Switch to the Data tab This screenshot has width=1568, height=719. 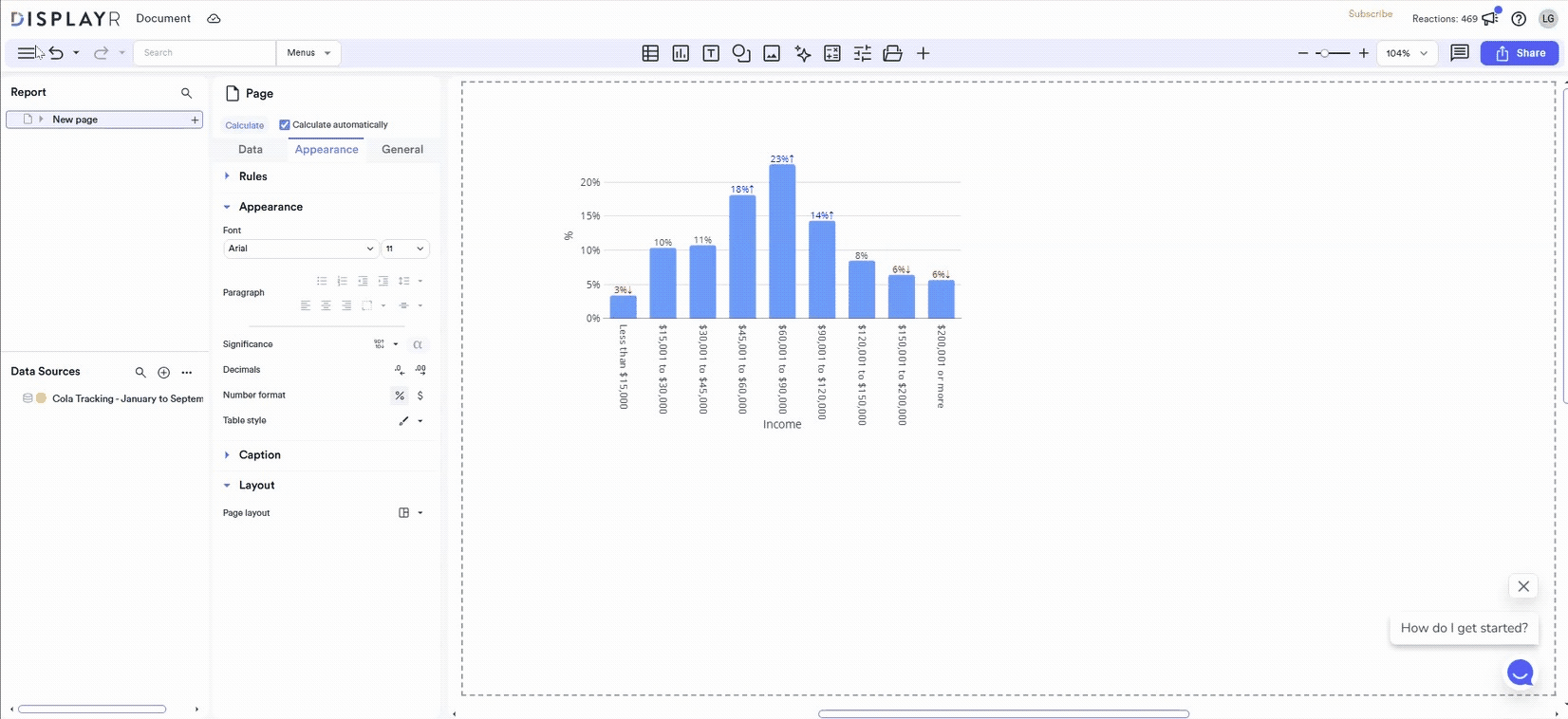[x=251, y=150]
